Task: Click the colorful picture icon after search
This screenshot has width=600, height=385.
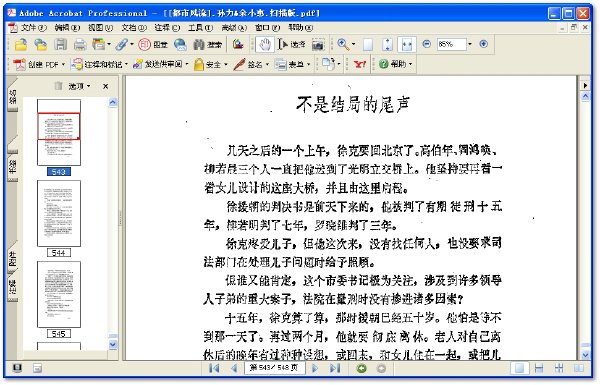Action: pyautogui.click(x=238, y=45)
